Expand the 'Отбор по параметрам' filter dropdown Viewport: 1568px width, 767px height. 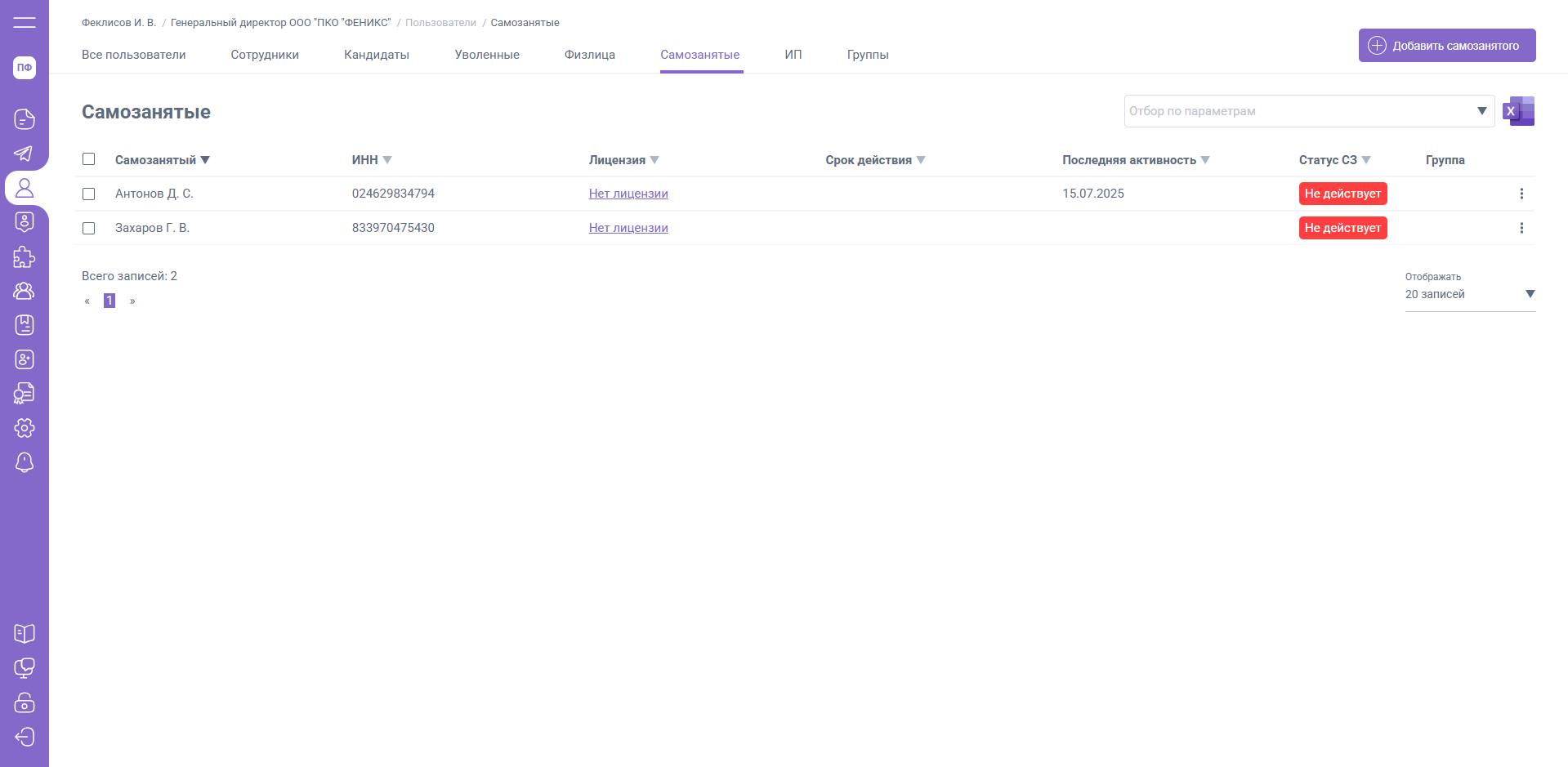(x=1481, y=111)
